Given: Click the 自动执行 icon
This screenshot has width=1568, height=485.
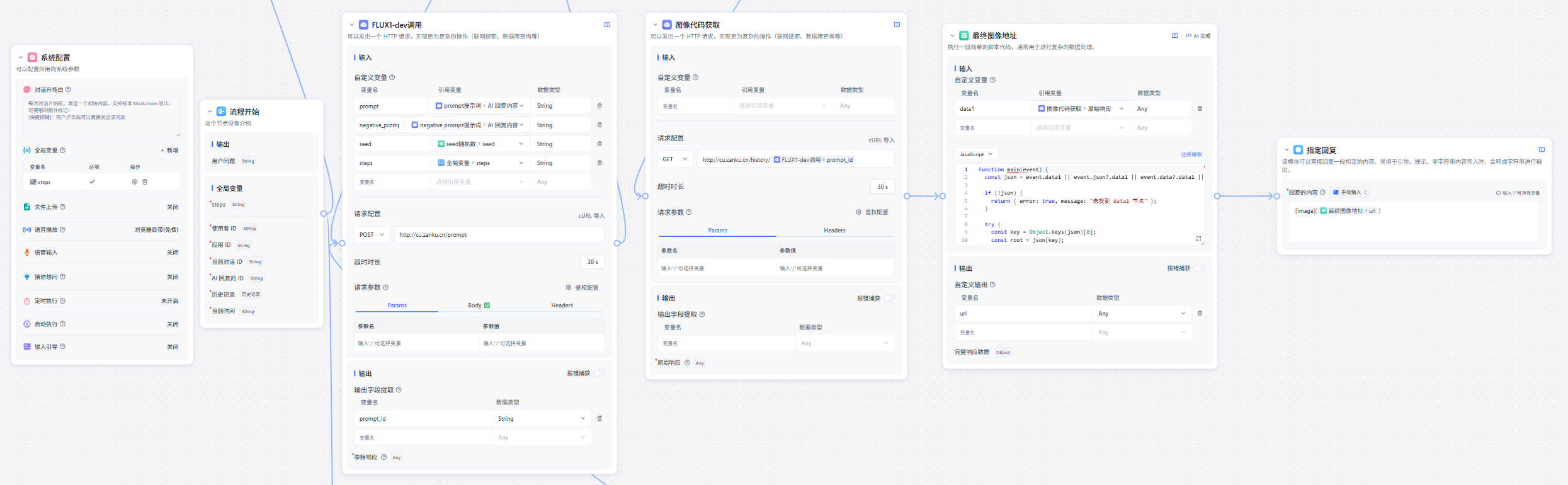Looking at the screenshot, I should [27, 324].
